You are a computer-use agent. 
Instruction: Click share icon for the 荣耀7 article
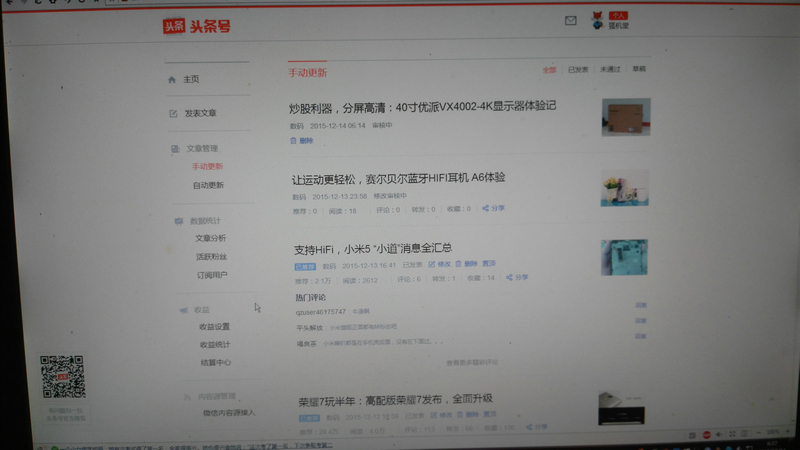[529, 427]
